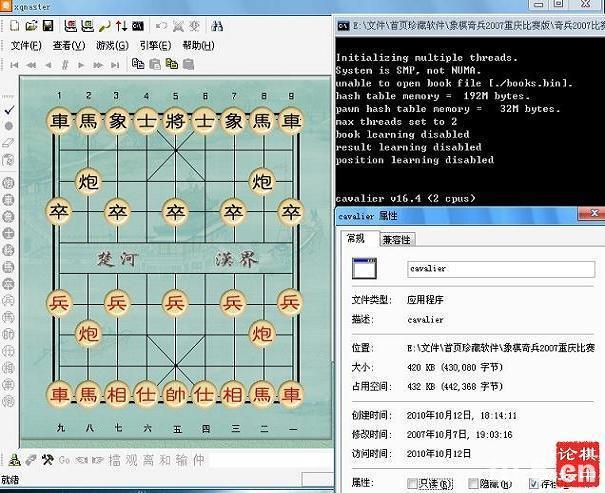Click the black console window toolbar icon

pyautogui.click(x=138, y=26)
